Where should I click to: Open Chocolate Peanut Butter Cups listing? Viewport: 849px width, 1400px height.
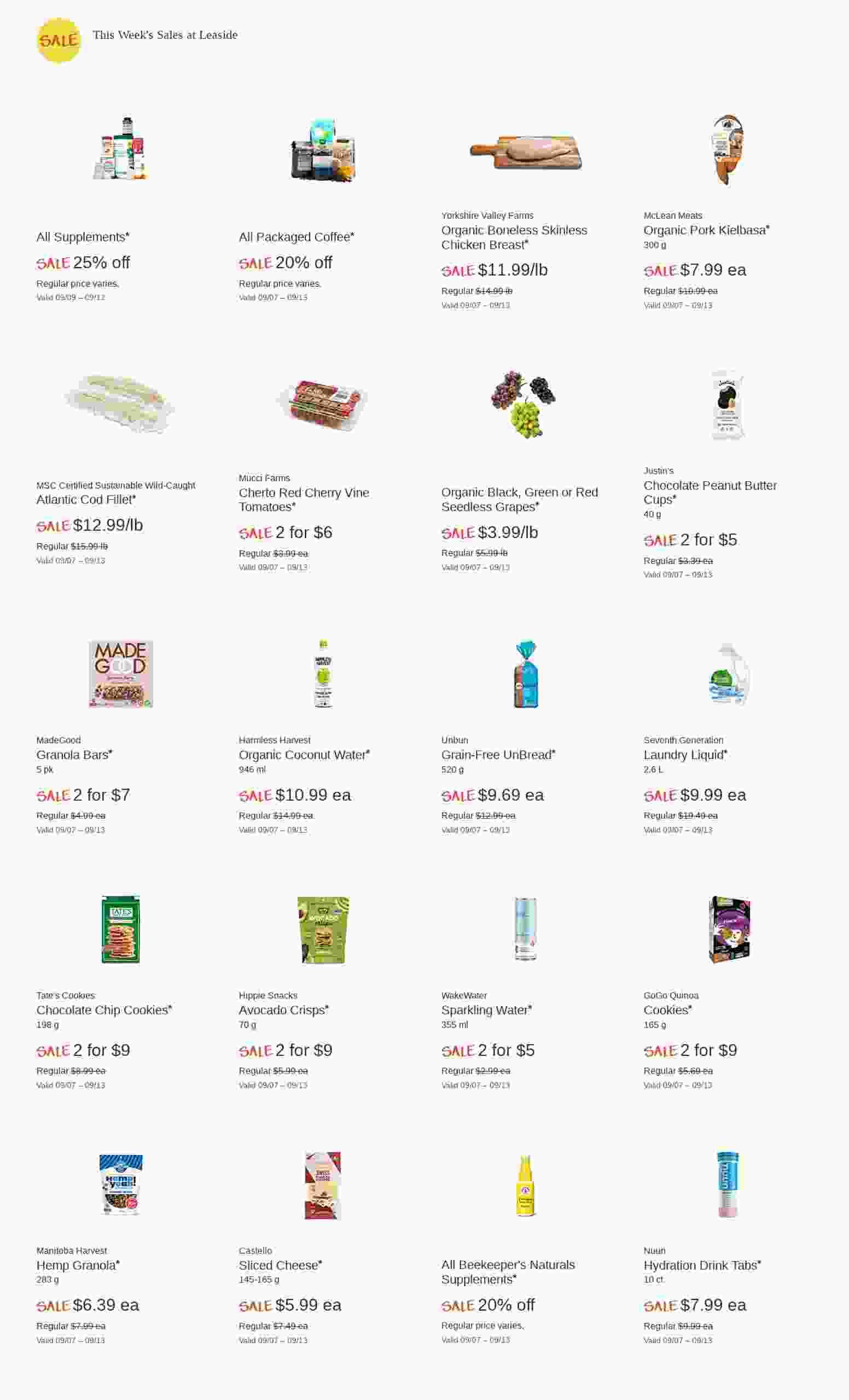coord(710,492)
